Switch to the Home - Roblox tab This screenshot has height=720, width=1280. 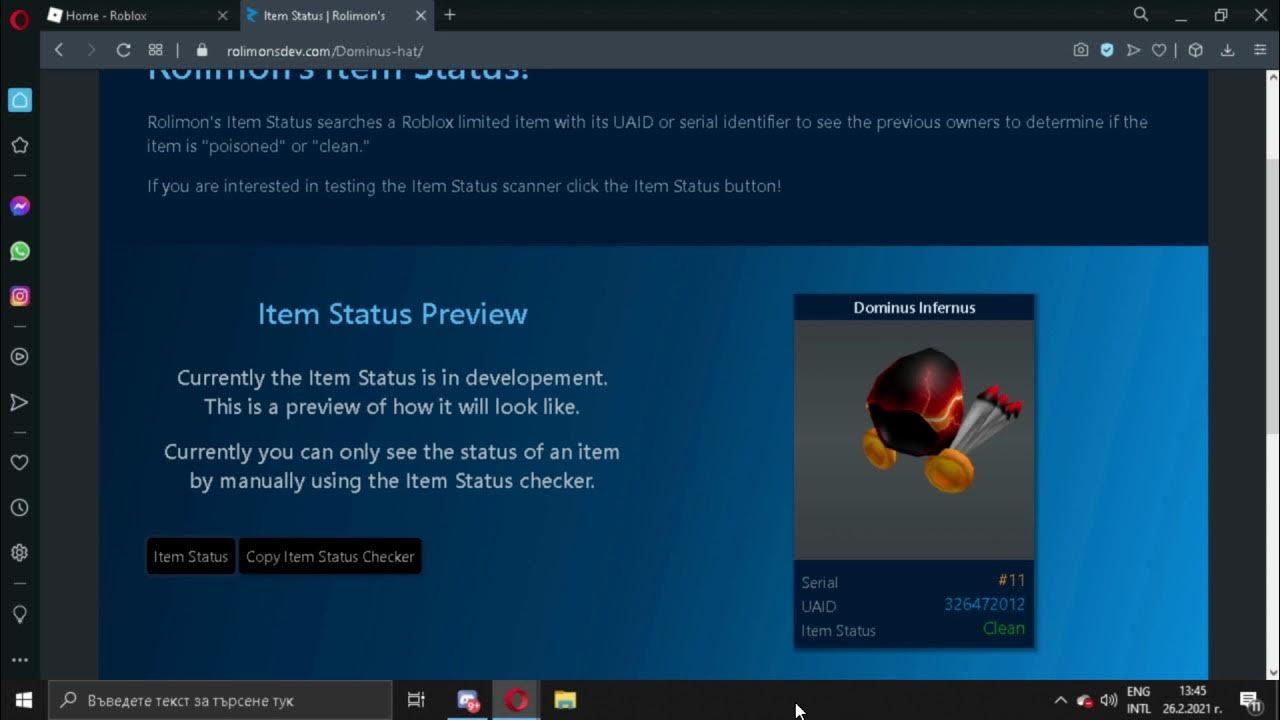[x=136, y=15]
